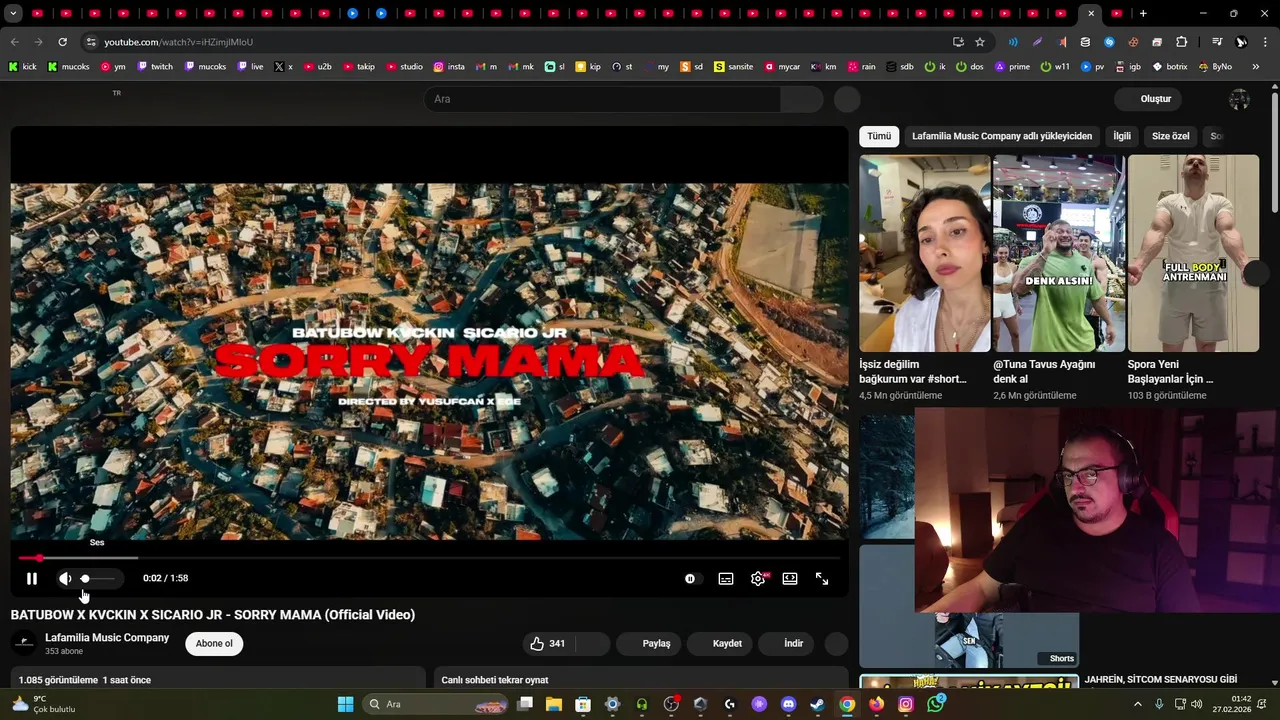This screenshot has height=720, width=1280.
Task: Click the YouTube address bar URL
Action: 178,42
